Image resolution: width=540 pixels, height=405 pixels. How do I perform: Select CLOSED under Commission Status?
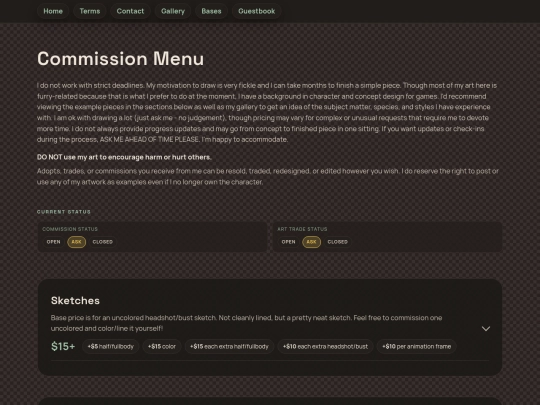coord(103,242)
